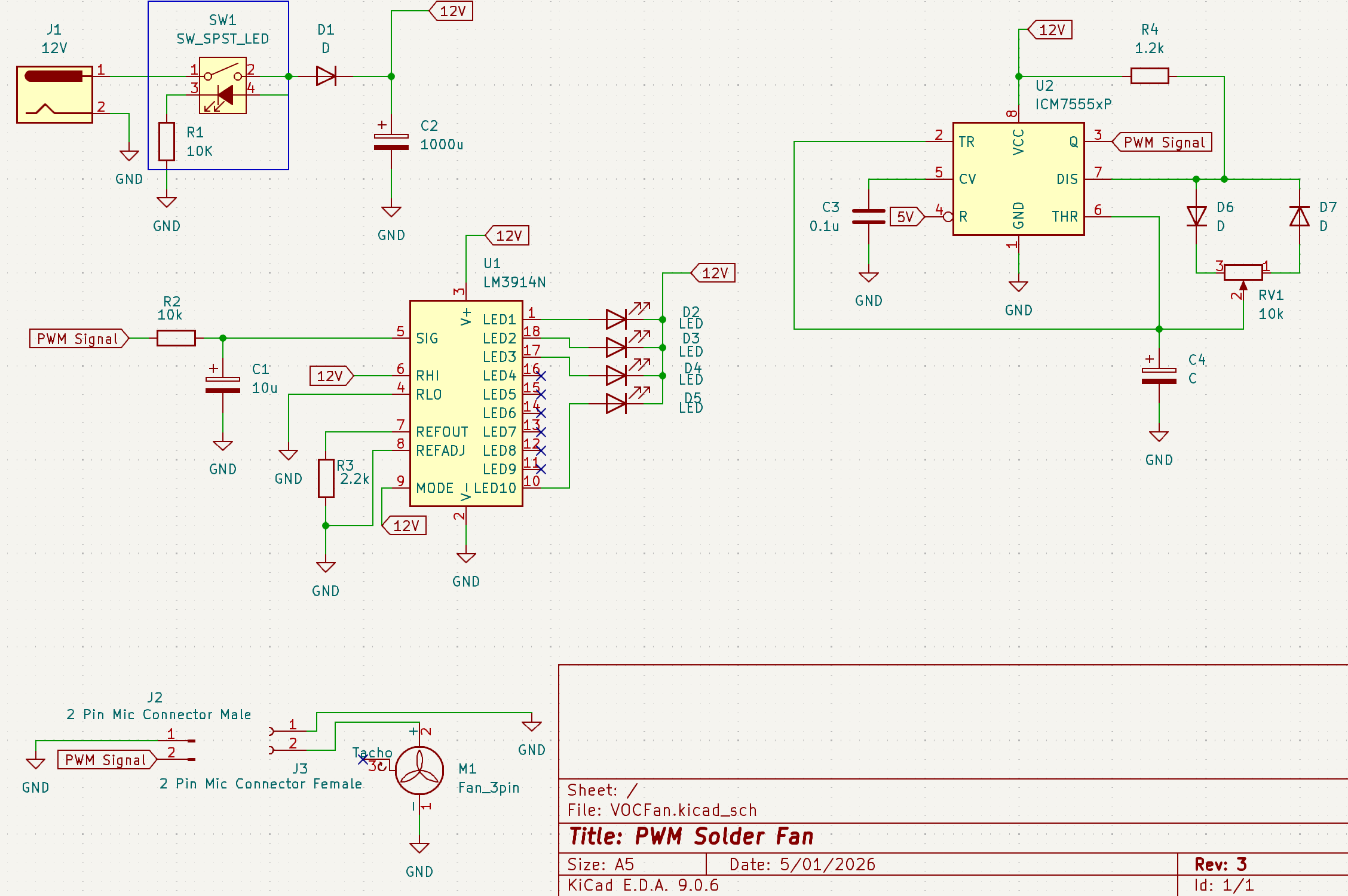
Task: Click the 12V label on RHI pin
Action: (332, 376)
